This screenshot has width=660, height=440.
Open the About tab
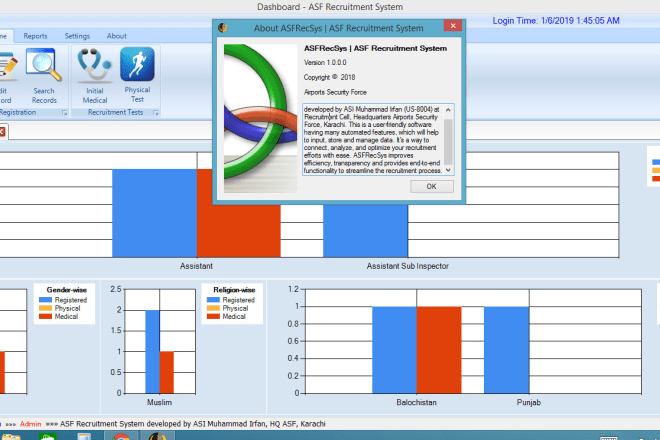[117, 36]
